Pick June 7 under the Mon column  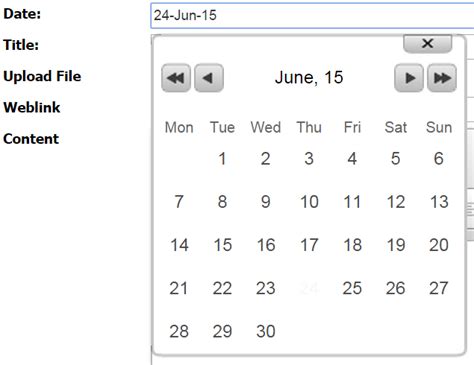point(179,202)
